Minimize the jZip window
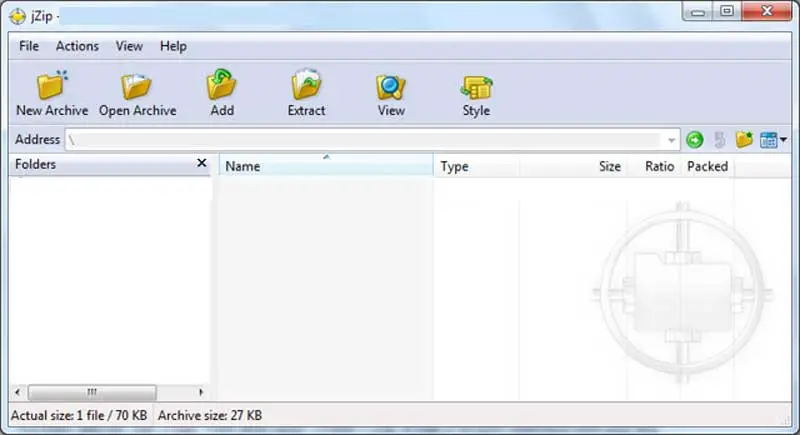Viewport: 800px width, 435px height. click(697, 12)
